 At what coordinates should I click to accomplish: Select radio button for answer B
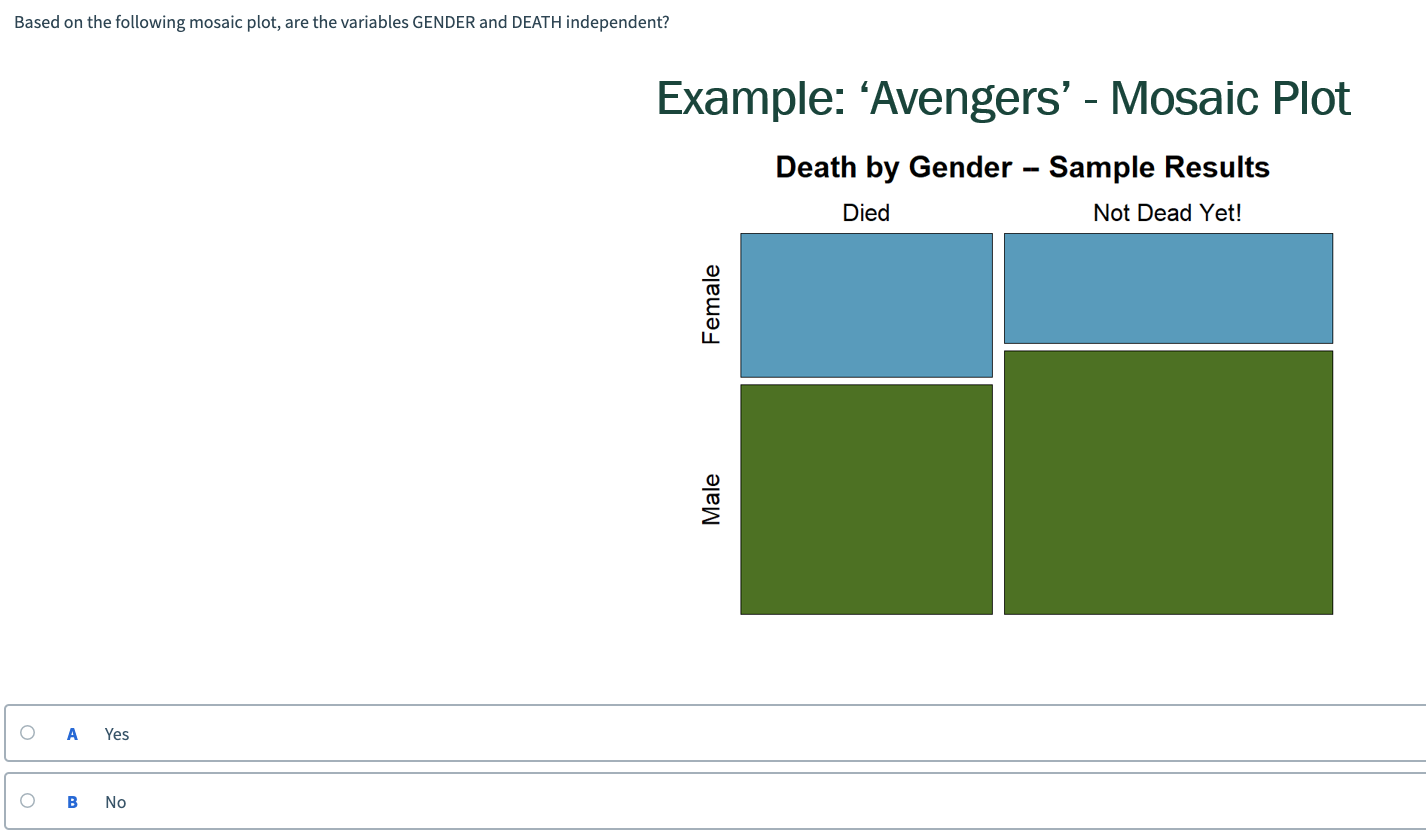click(x=27, y=801)
